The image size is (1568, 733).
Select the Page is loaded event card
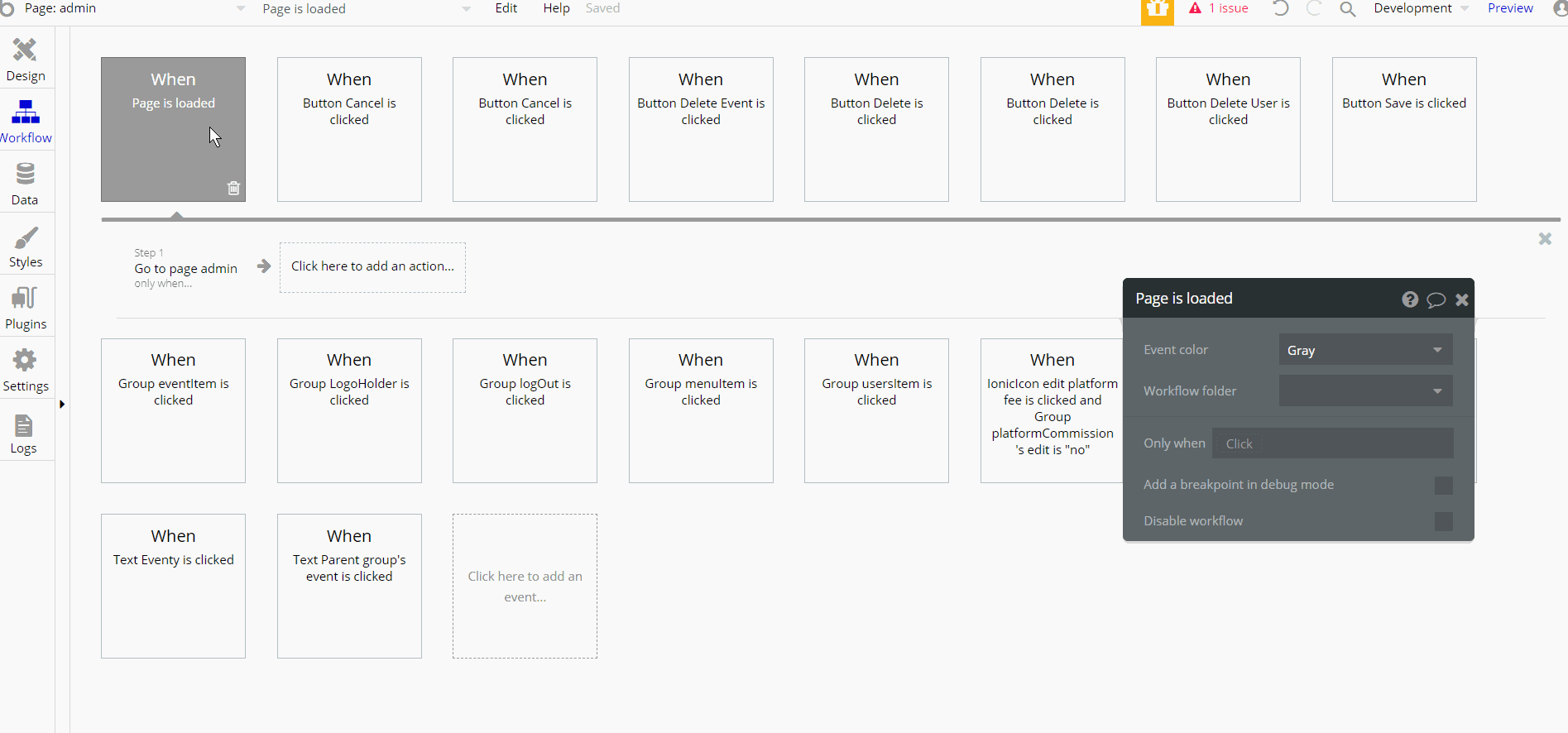tap(173, 129)
